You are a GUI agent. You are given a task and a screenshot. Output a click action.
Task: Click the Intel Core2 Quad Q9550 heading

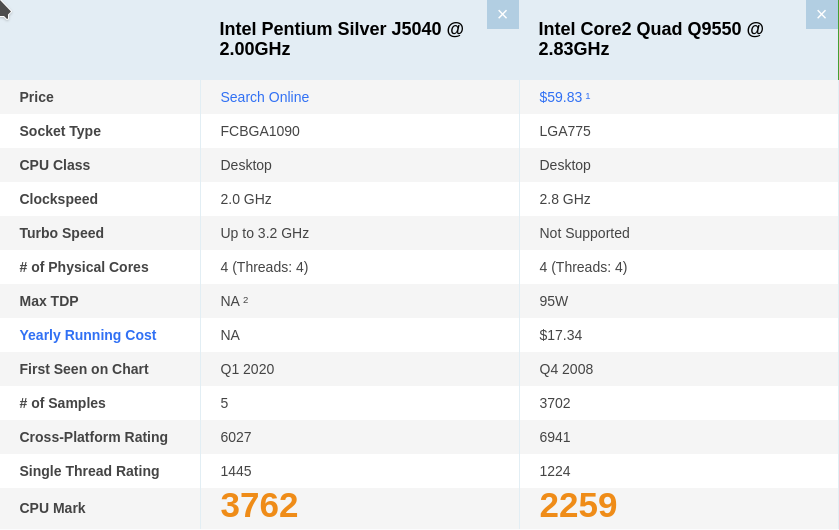(650, 39)
